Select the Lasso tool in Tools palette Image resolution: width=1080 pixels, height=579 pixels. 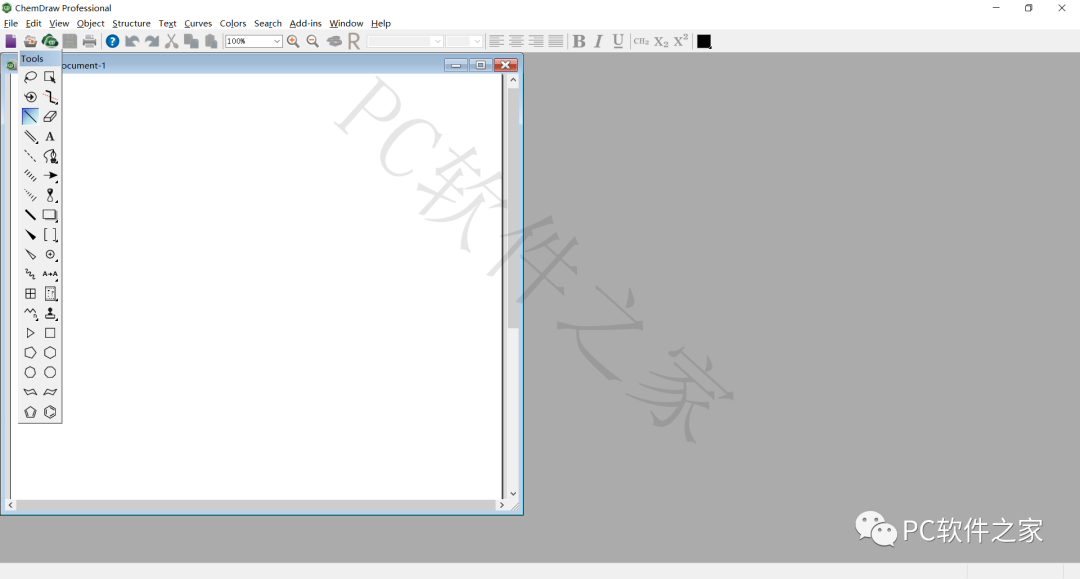(30, 77)
